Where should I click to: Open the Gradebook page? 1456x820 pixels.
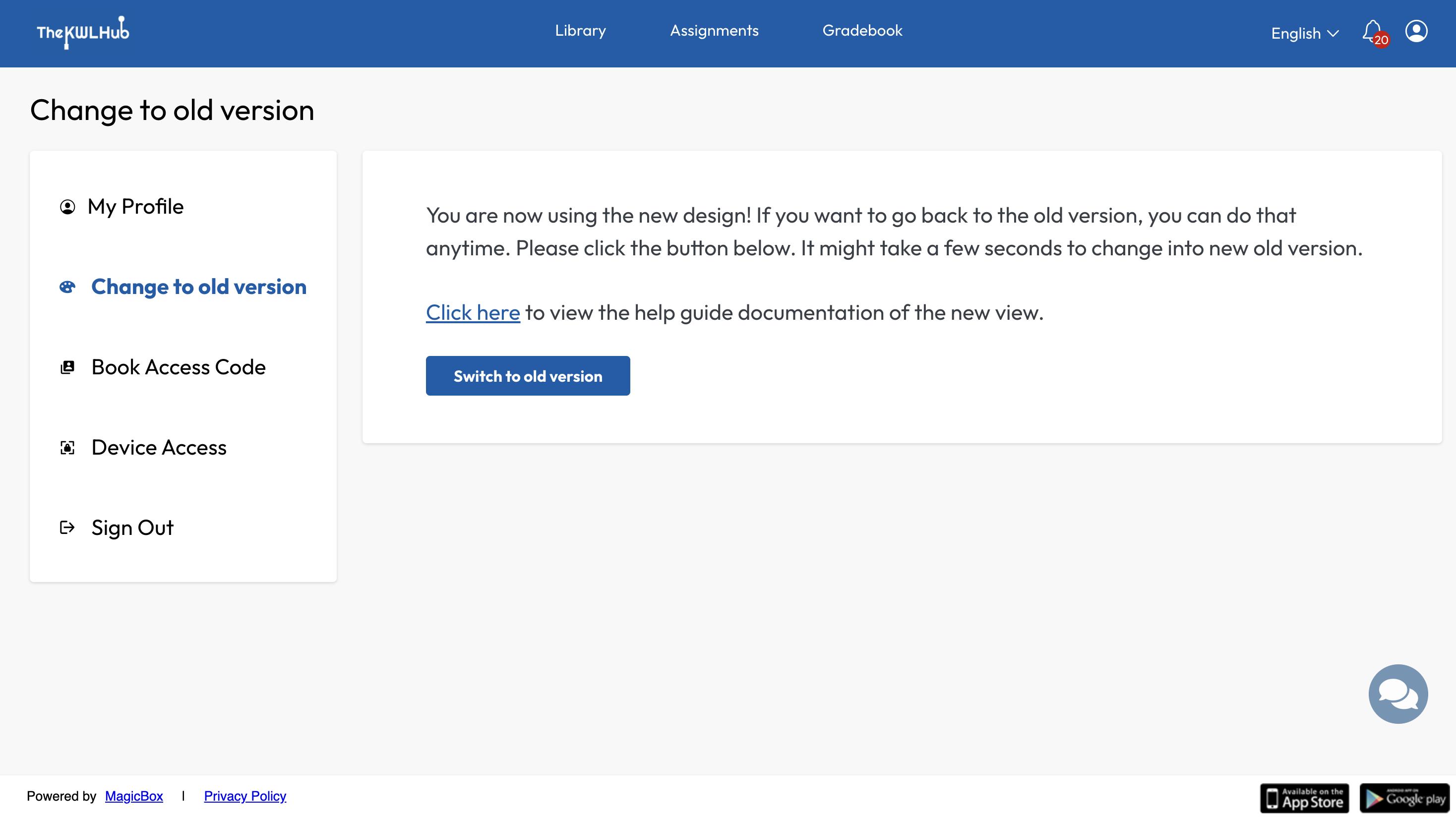pos(862,31)
